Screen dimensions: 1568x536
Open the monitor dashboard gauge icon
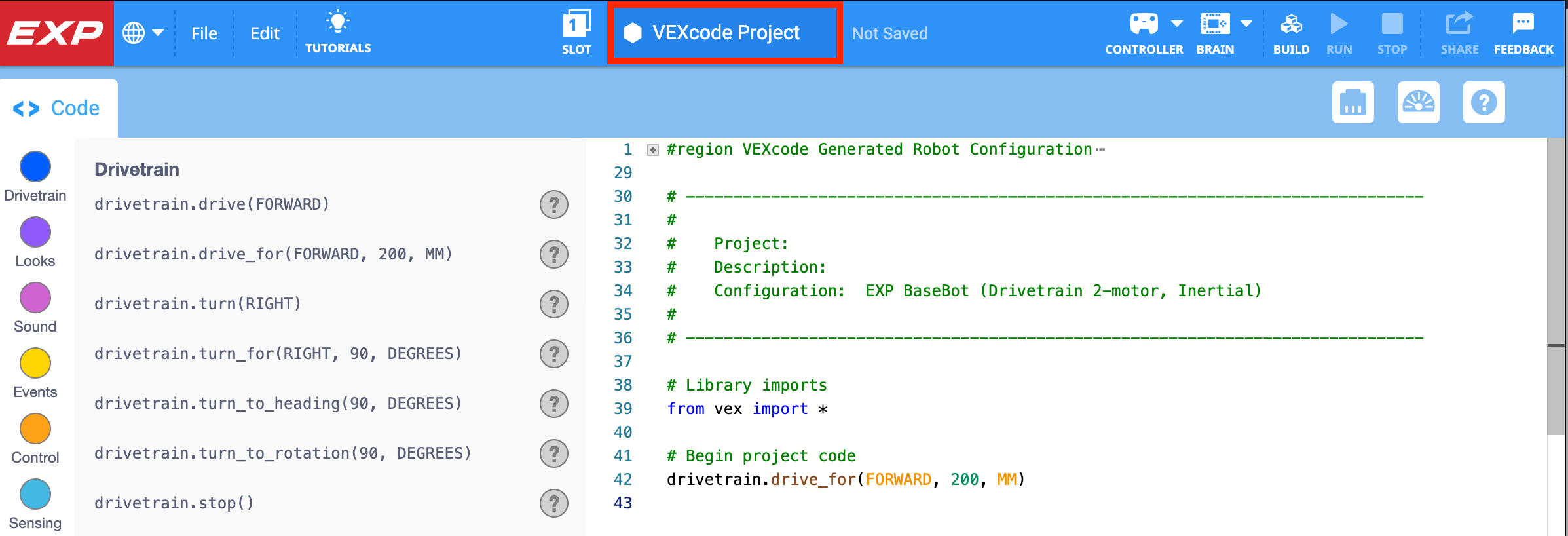[x=1419, y=102]
